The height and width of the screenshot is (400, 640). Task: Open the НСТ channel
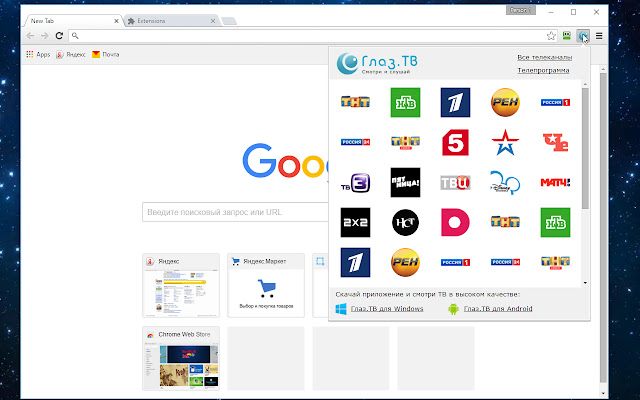pos(405,222)
